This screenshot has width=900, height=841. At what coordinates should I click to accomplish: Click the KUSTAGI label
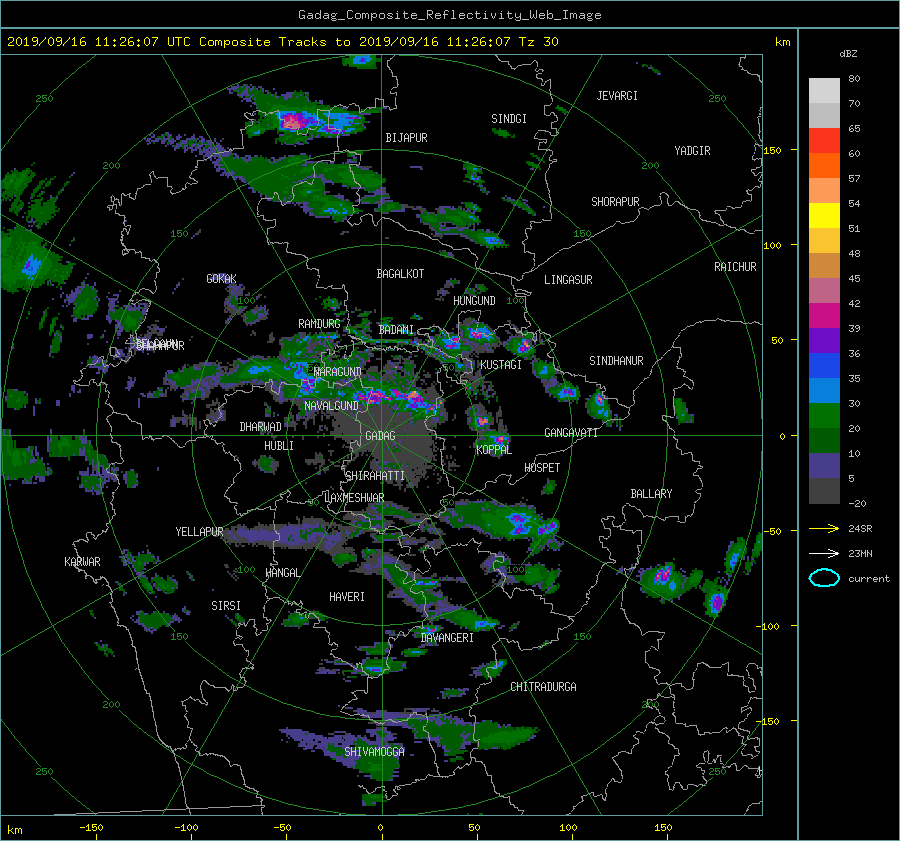(x=501, y=365)
